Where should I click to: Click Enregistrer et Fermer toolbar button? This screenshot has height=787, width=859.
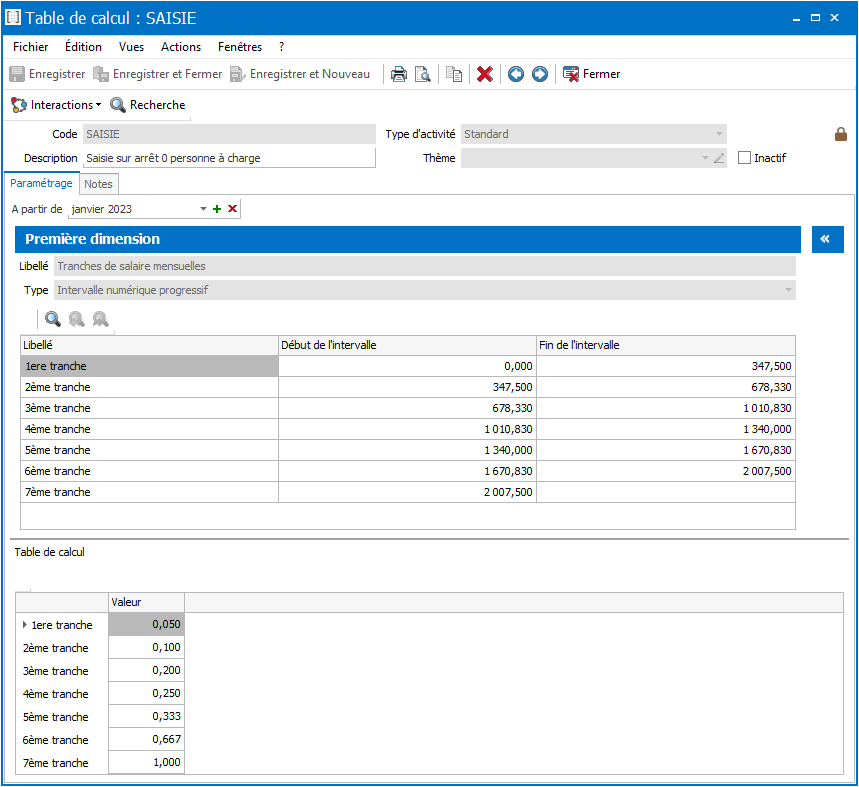pyautogui.click(x=158, y=74)
